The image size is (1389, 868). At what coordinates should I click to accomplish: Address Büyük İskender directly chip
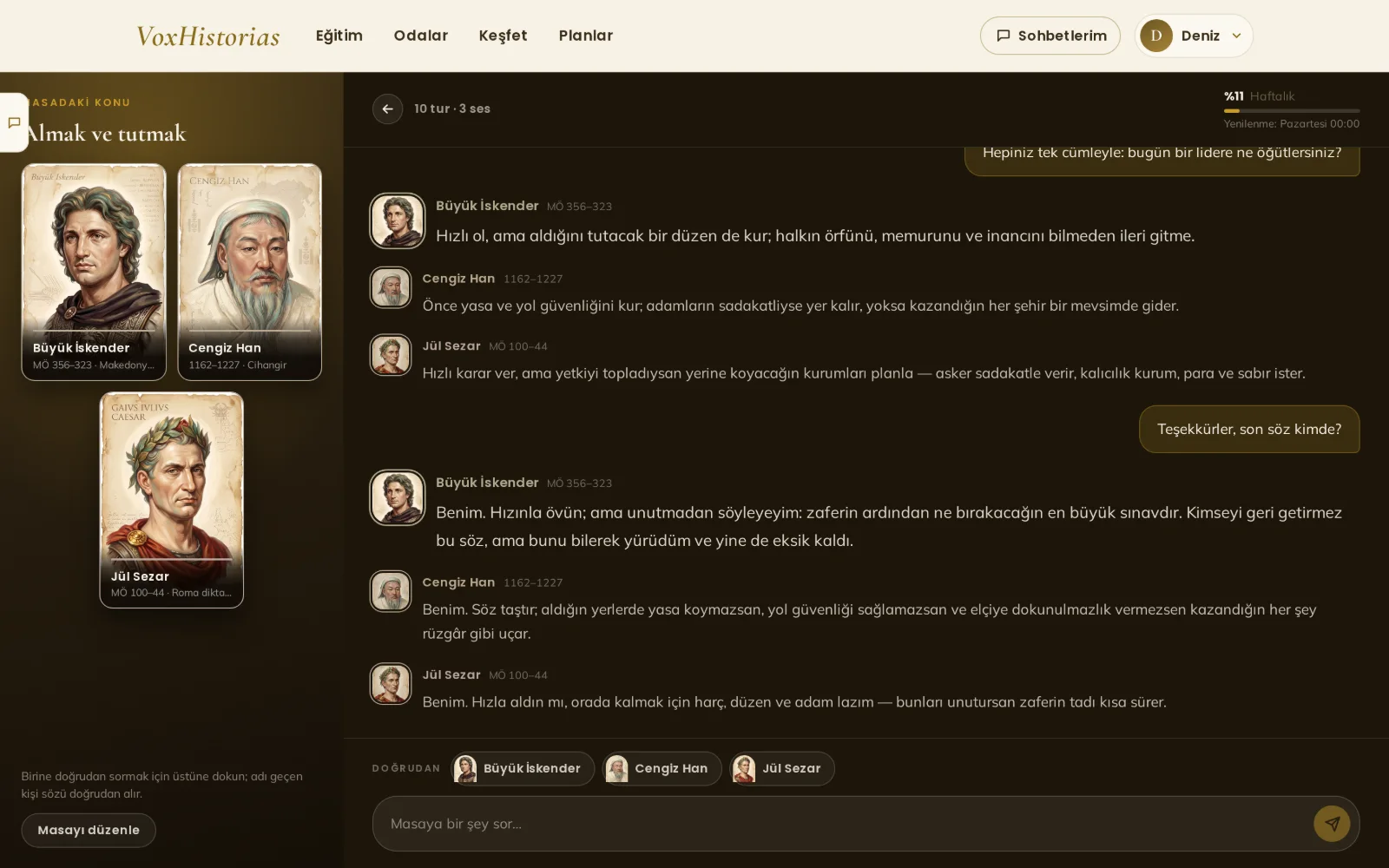point(523,768)
